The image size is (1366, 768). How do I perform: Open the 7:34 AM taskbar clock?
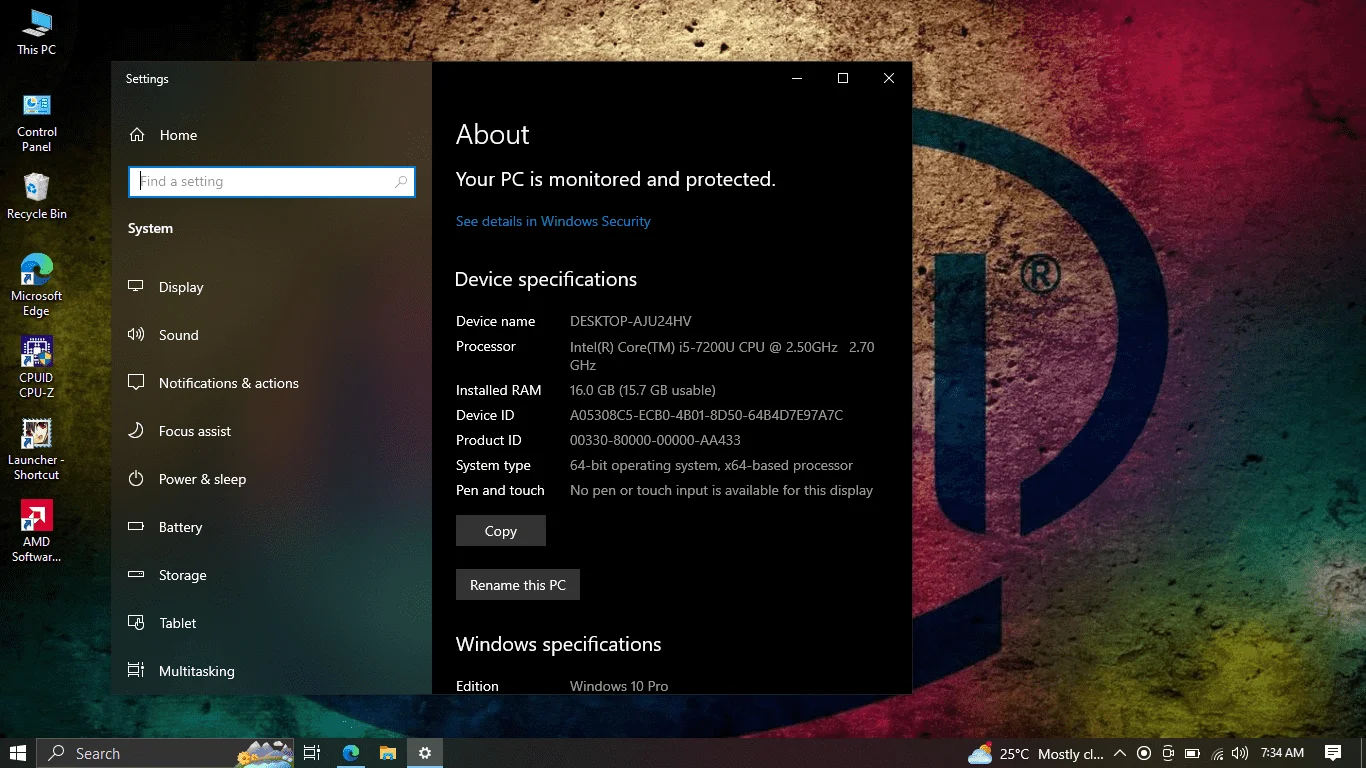pyautogui.click(x=1282, y=753)
